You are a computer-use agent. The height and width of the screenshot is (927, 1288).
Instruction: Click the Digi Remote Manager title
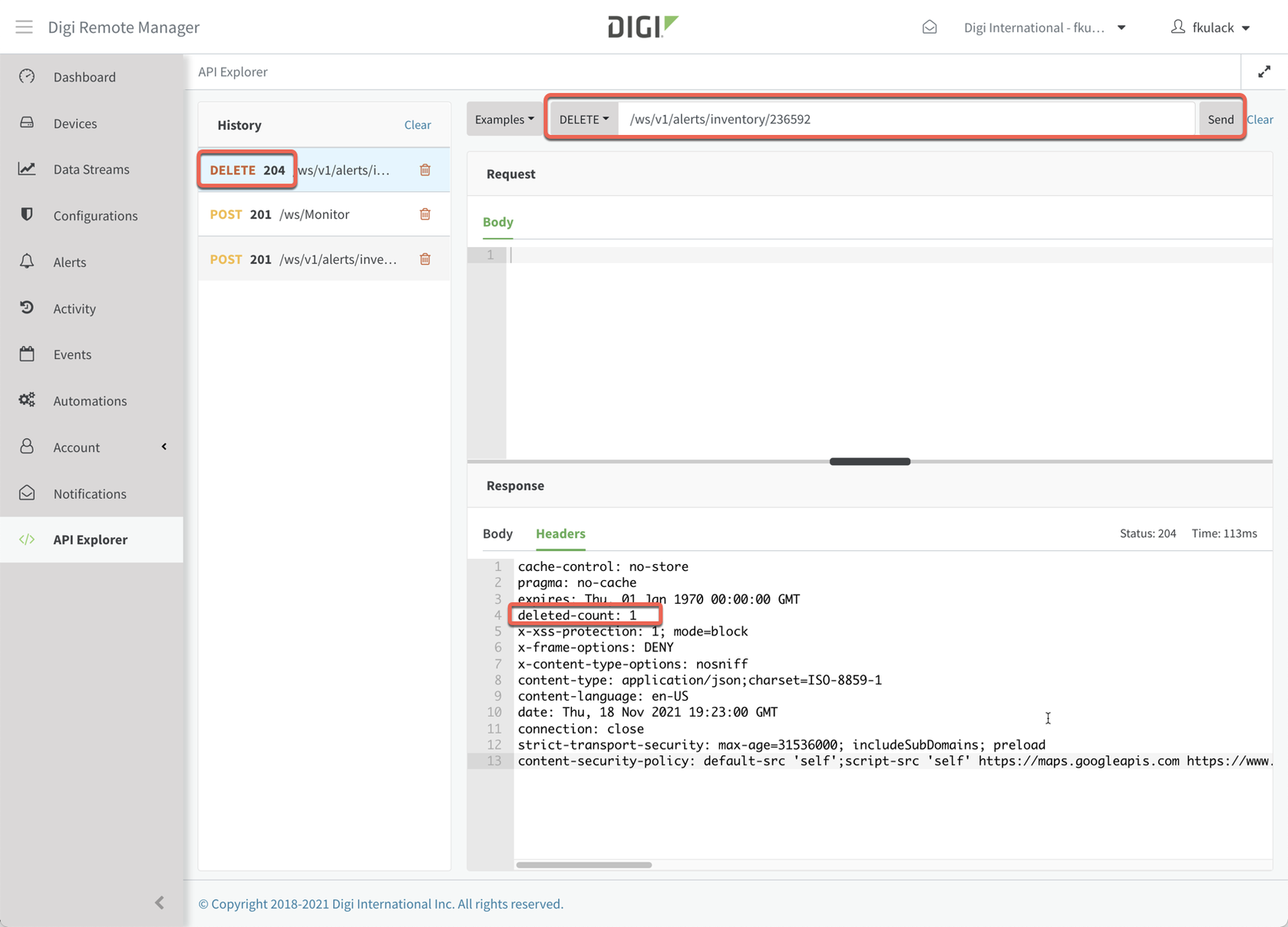(124, 27)
